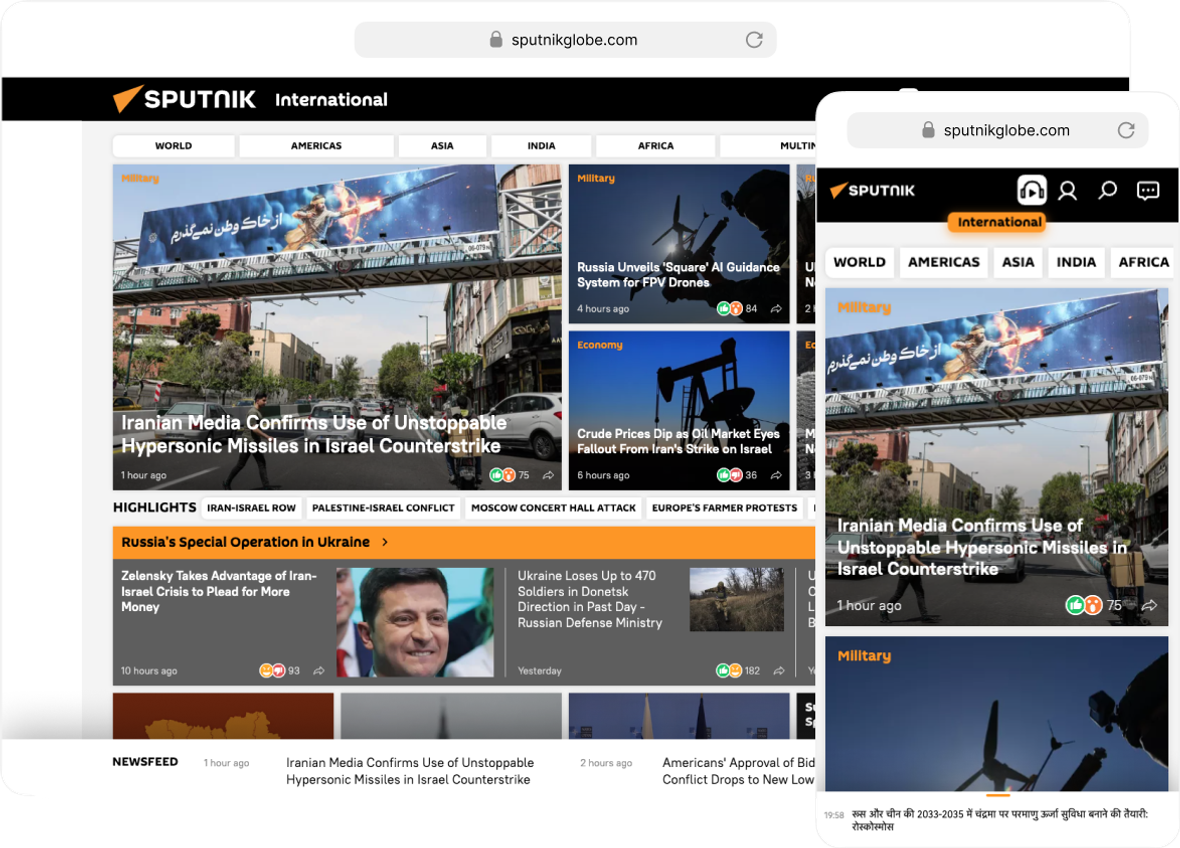Share the Zelensky article via the arrow icon
The image size is (1180, 848).
tap(320, 670)
